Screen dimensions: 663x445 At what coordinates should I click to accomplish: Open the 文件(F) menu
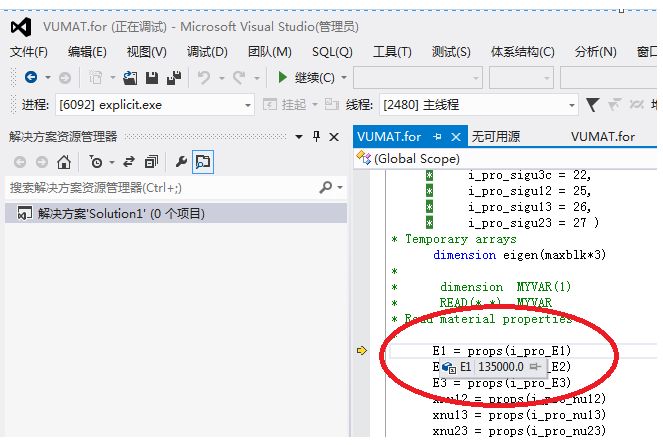point(29,52)
